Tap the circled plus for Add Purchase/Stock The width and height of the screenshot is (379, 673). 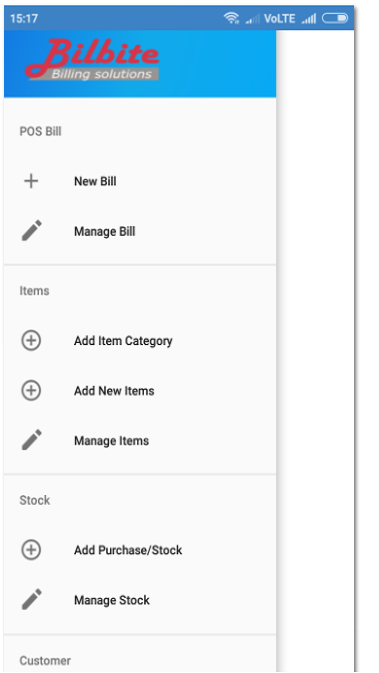[31, 550]
